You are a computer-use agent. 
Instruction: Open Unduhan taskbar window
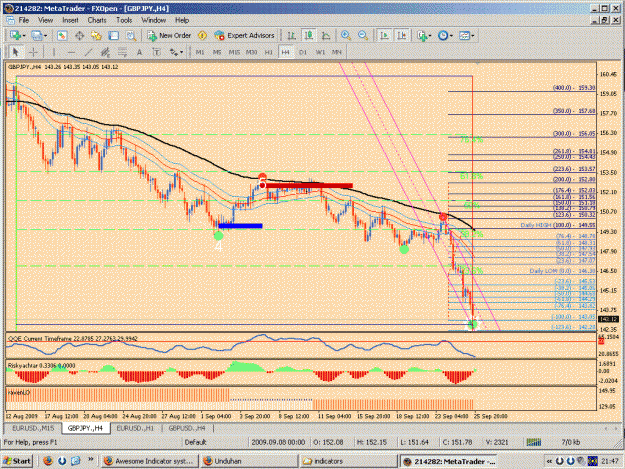[249, 461]
